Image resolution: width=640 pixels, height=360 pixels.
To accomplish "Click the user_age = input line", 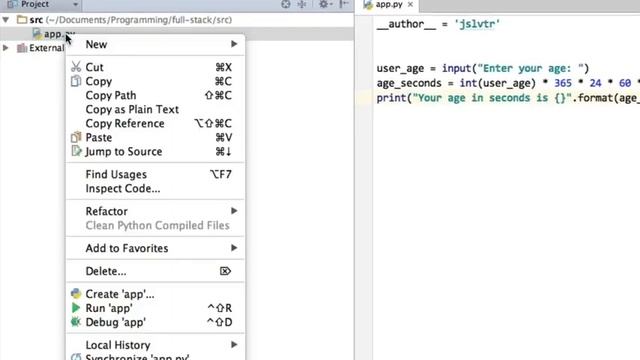I will coord(483,68).
